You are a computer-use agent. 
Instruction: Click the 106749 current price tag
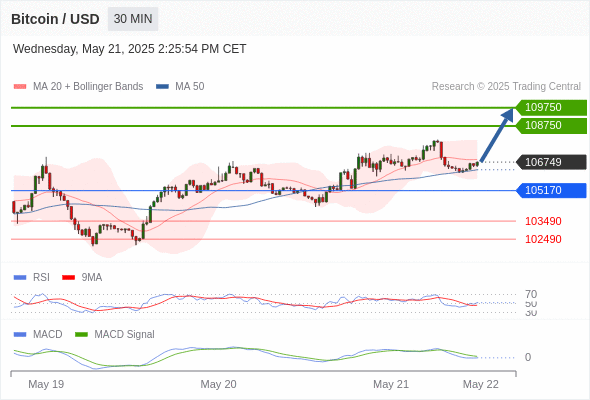(x=551, y=162)
